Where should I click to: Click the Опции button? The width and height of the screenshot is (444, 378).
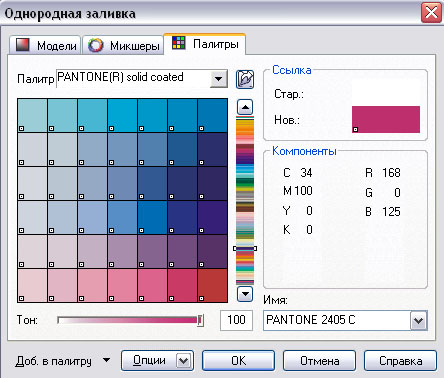(x=149, y=360)
